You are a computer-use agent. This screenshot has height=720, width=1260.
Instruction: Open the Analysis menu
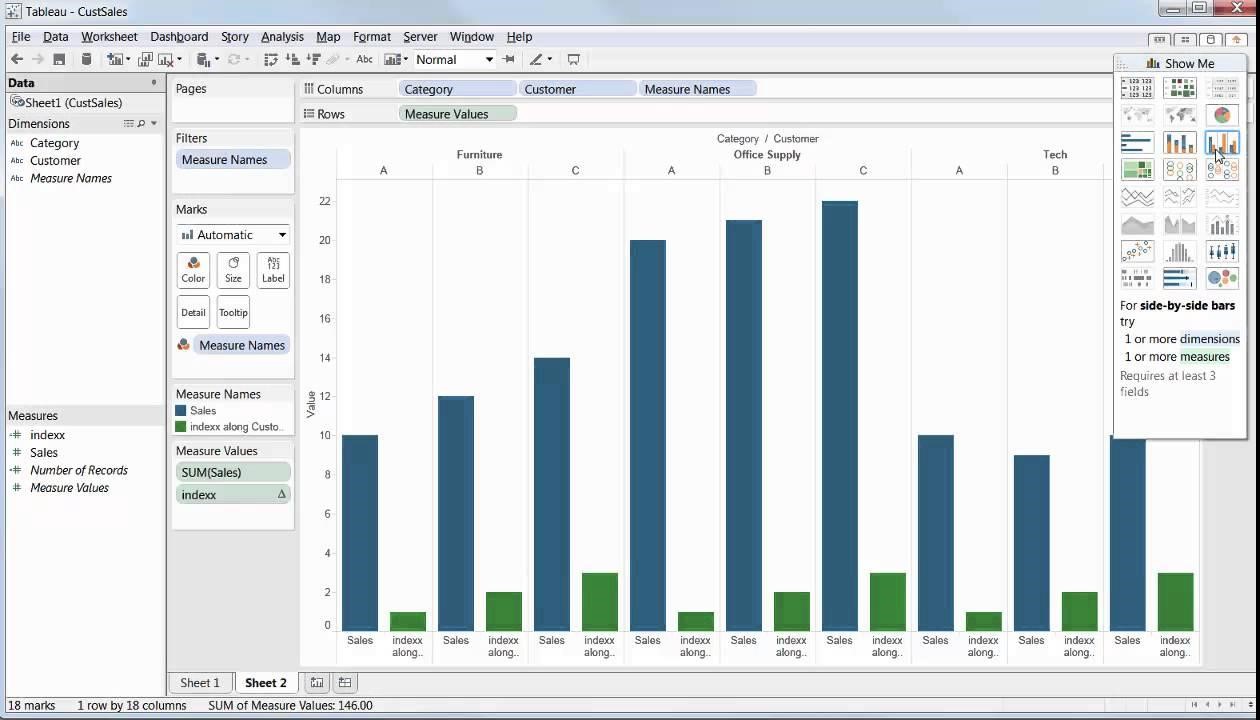282,37
